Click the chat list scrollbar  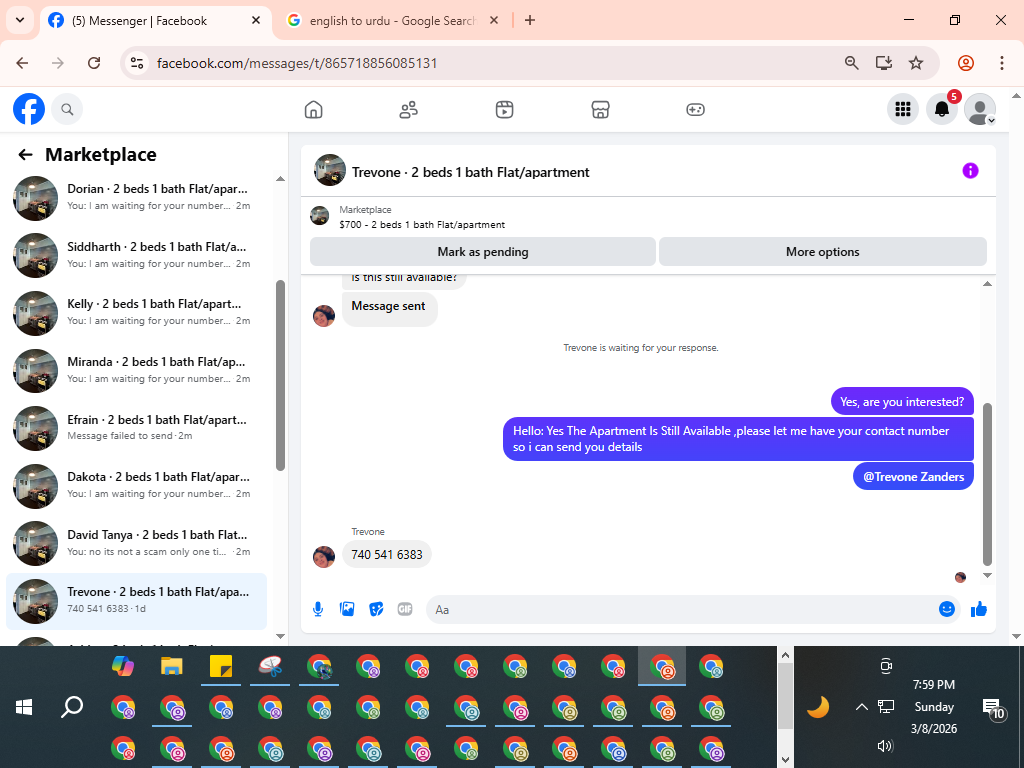pyautogui.click(x=280, y=376)
